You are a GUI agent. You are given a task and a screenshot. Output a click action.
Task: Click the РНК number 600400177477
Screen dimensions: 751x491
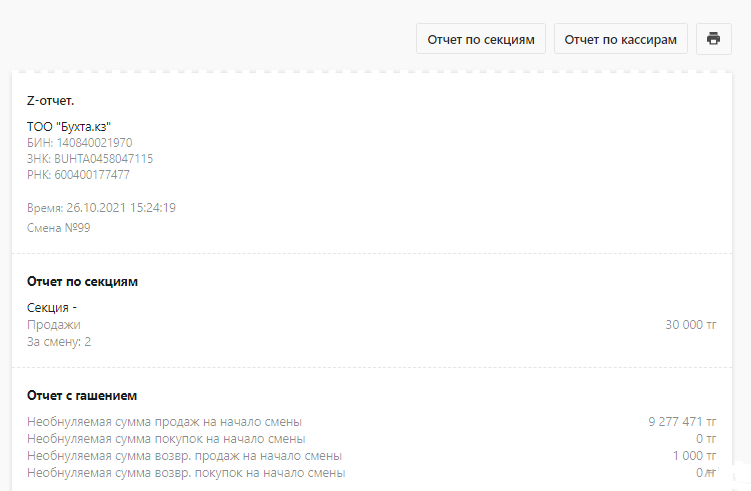click(x=92, y=175)
